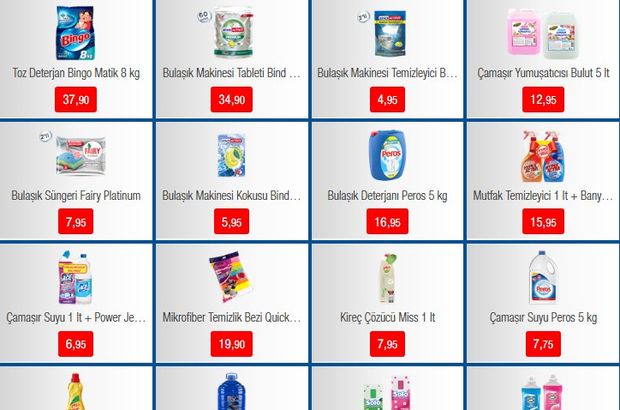Click the 60-count badge on dishwasher tablets

point(204,16)
